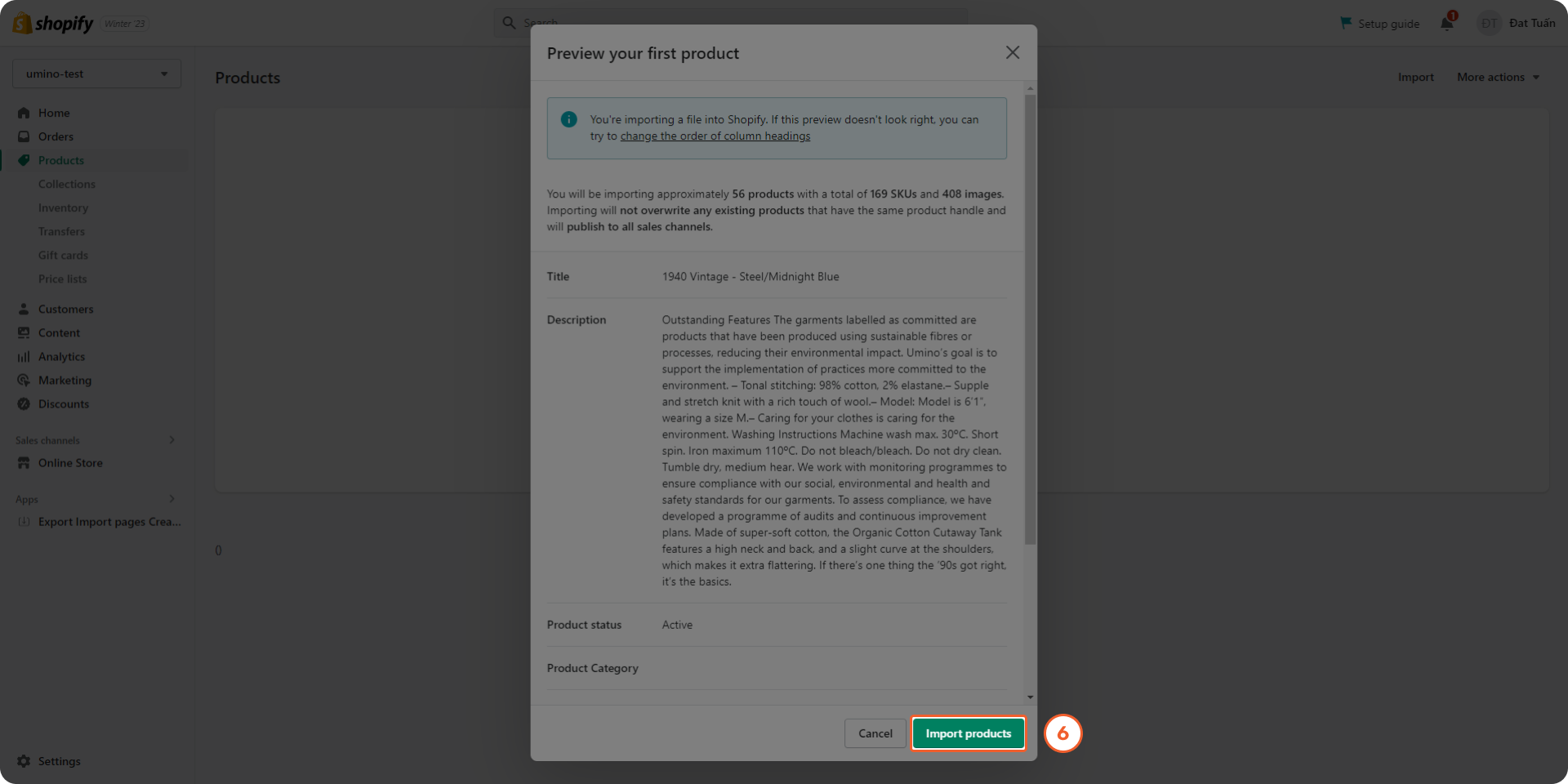The height and width of the screenshot is (784, 1568).
Task: Open the Collections menu item
Action: [67, 185]
